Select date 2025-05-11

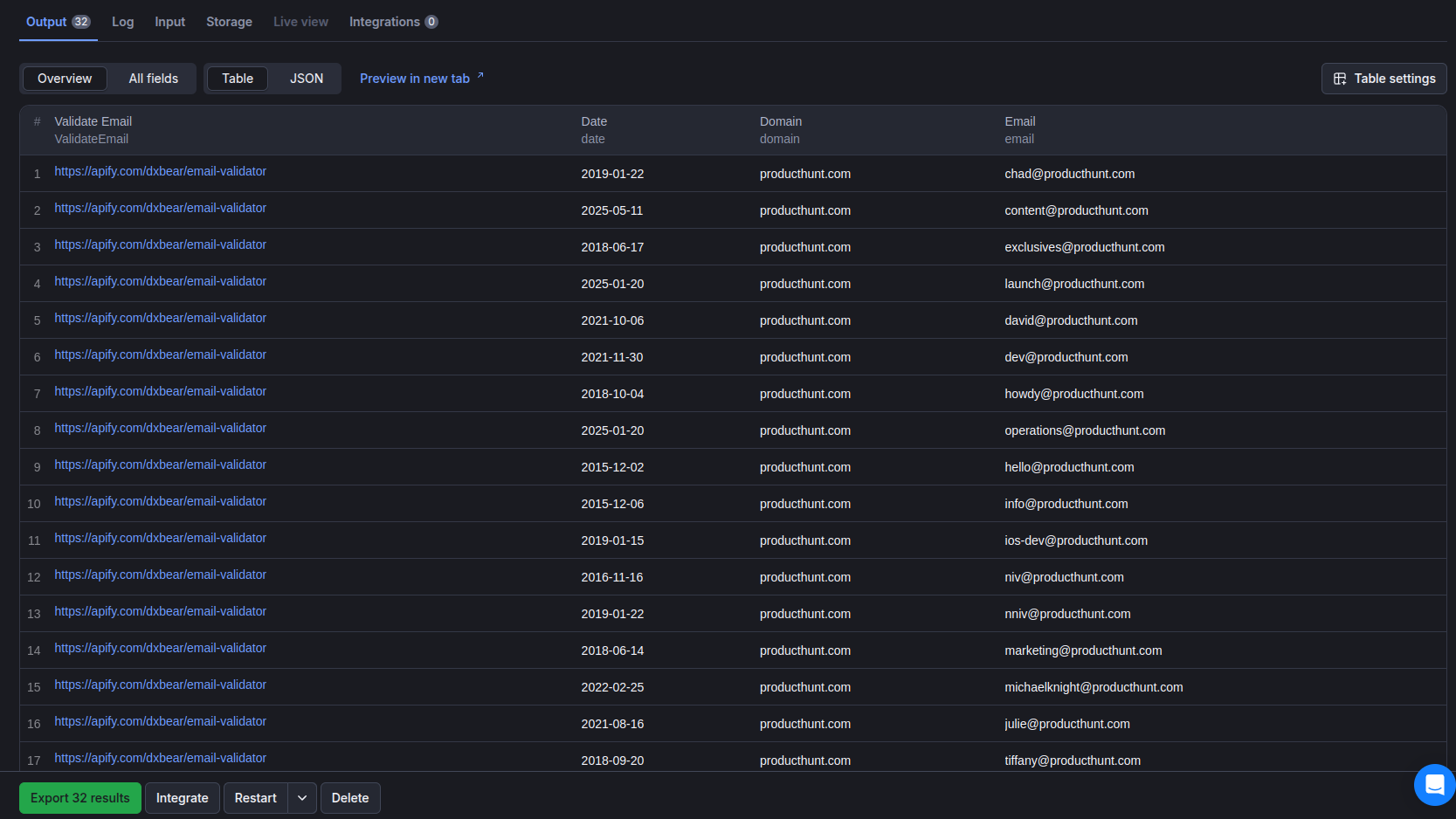point(612,210)
